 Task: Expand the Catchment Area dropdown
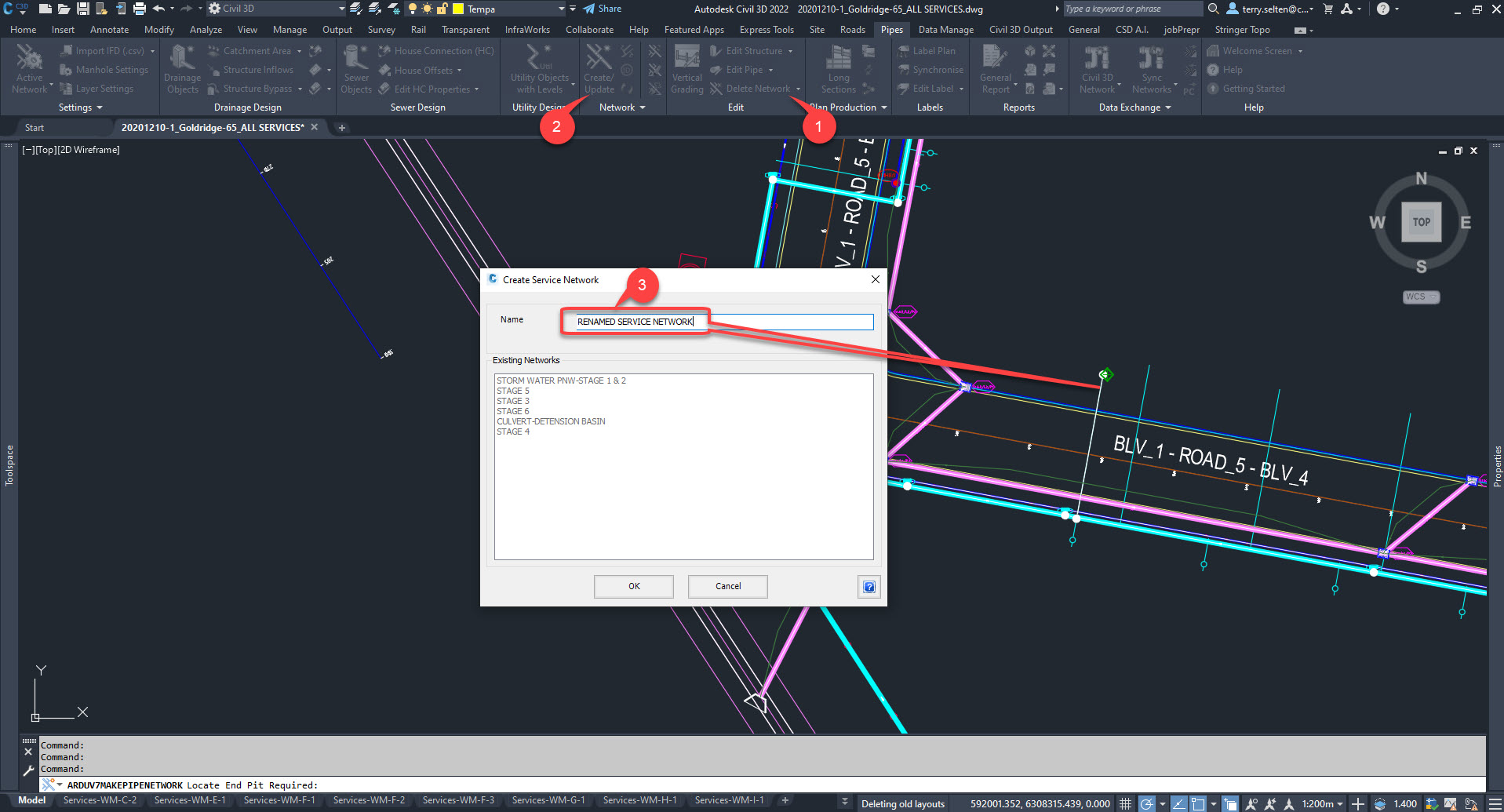pyautogui.click(x=299, y=51)
